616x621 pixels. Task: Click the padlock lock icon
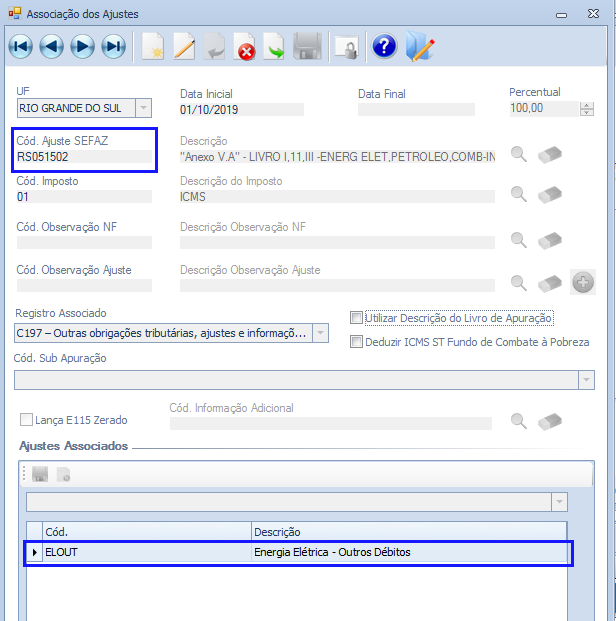point(347,48)
